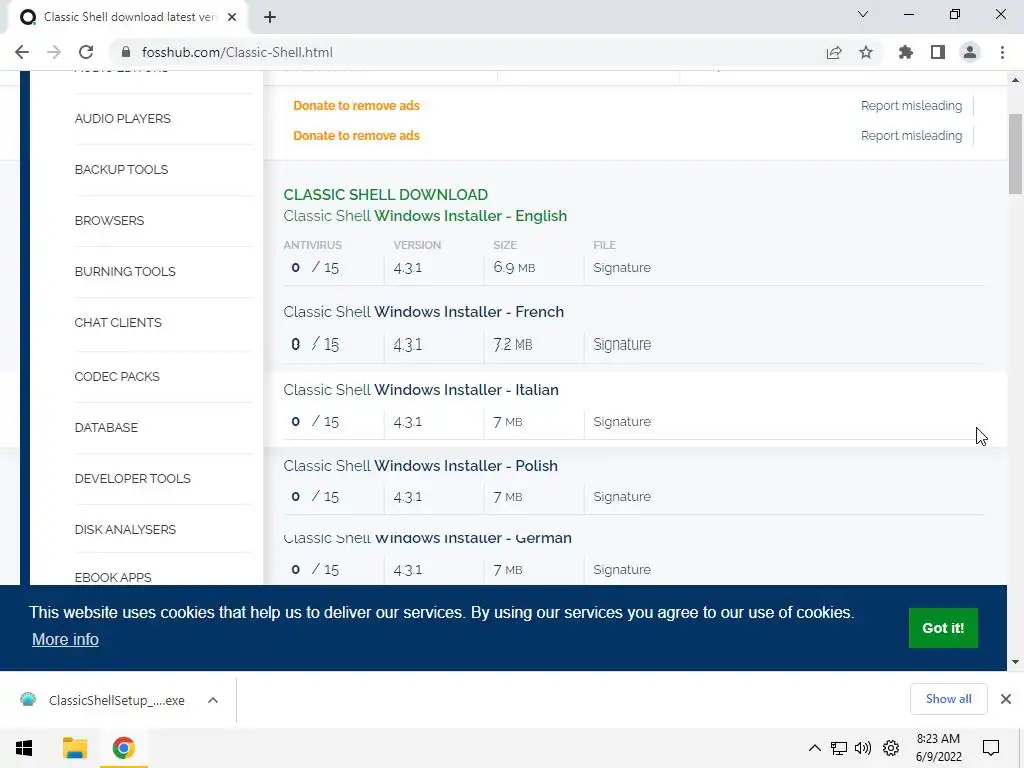The height and width of the screenshot is (768, 1024).
Task: Open the Chrome three-dot menu
Action: coord(1002,52)
